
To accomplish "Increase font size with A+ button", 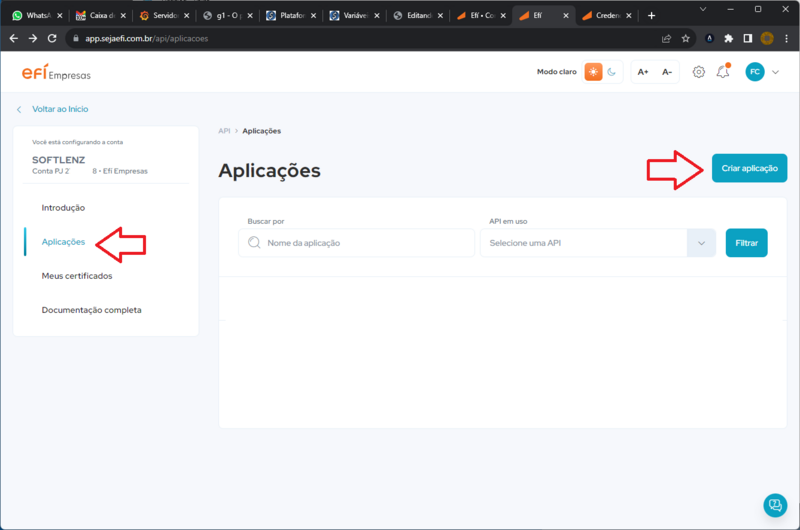I will pyautogui.click(x=643, y=72).
